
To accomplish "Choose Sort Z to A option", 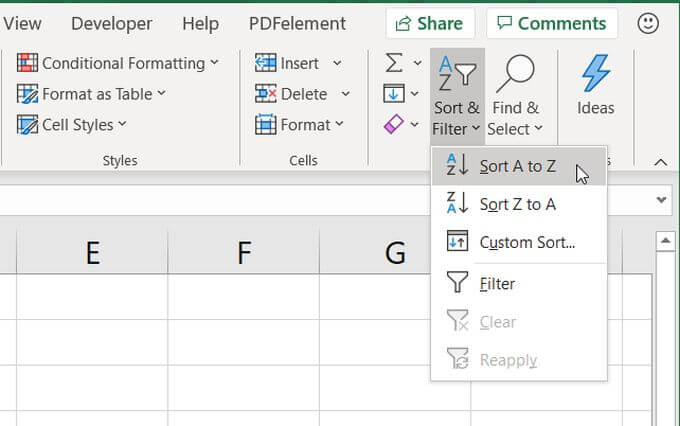I will coord(517,204).
